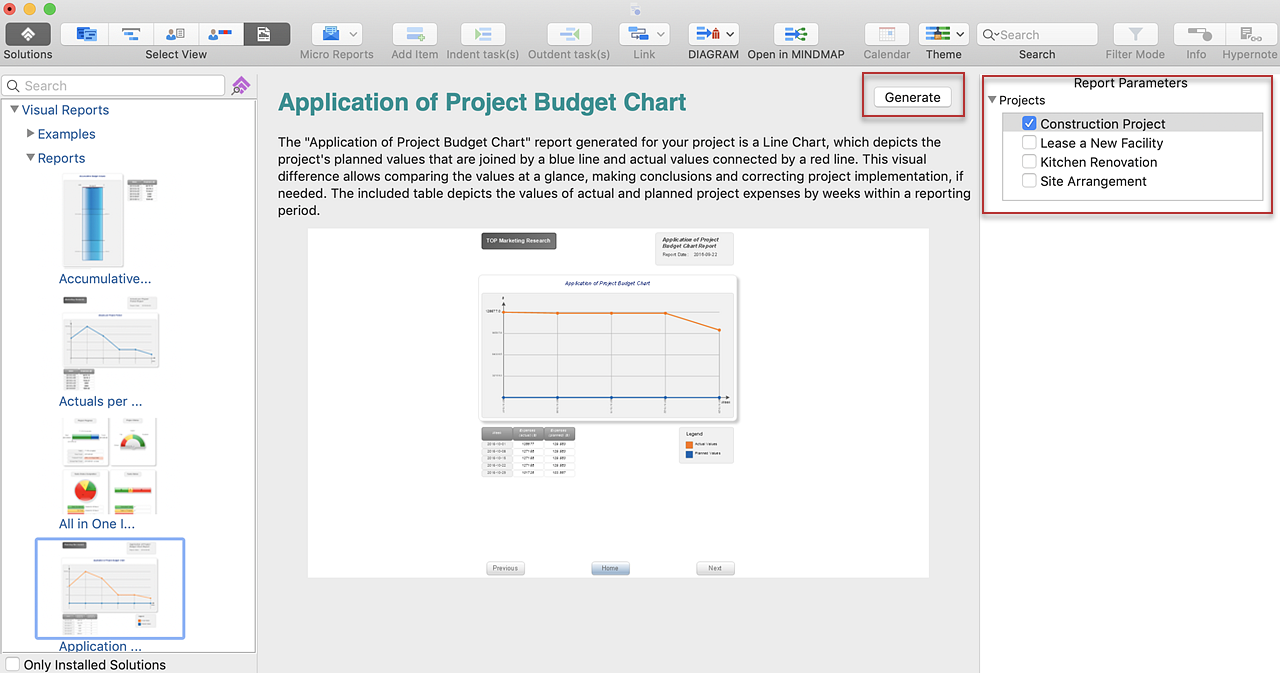Click the Outdent task(s) icon
This screenshot has width=1280, height=673.
pyautogui.click(x=569, y=34)
